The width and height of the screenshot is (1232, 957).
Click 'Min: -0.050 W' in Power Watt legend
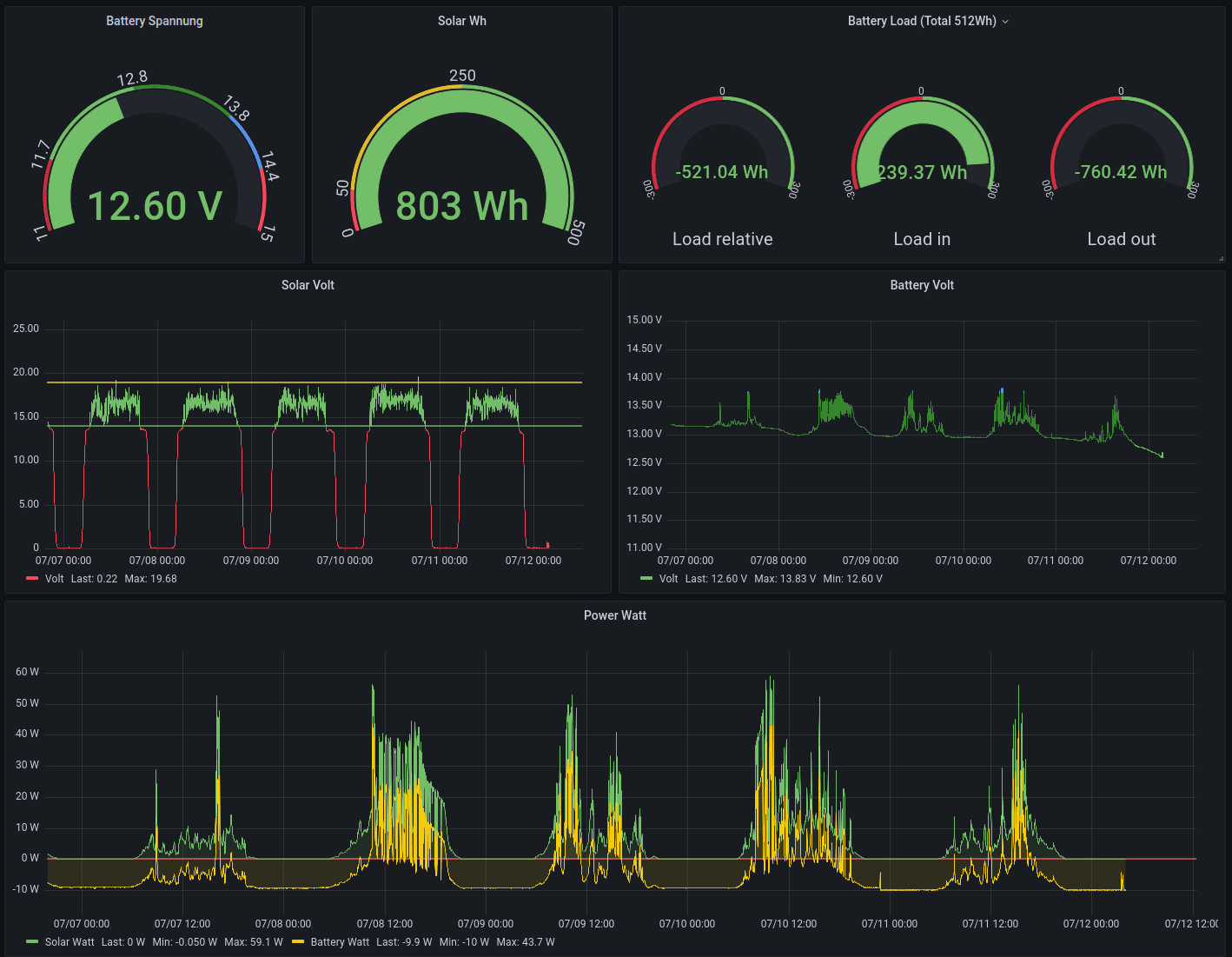point(185,942)
